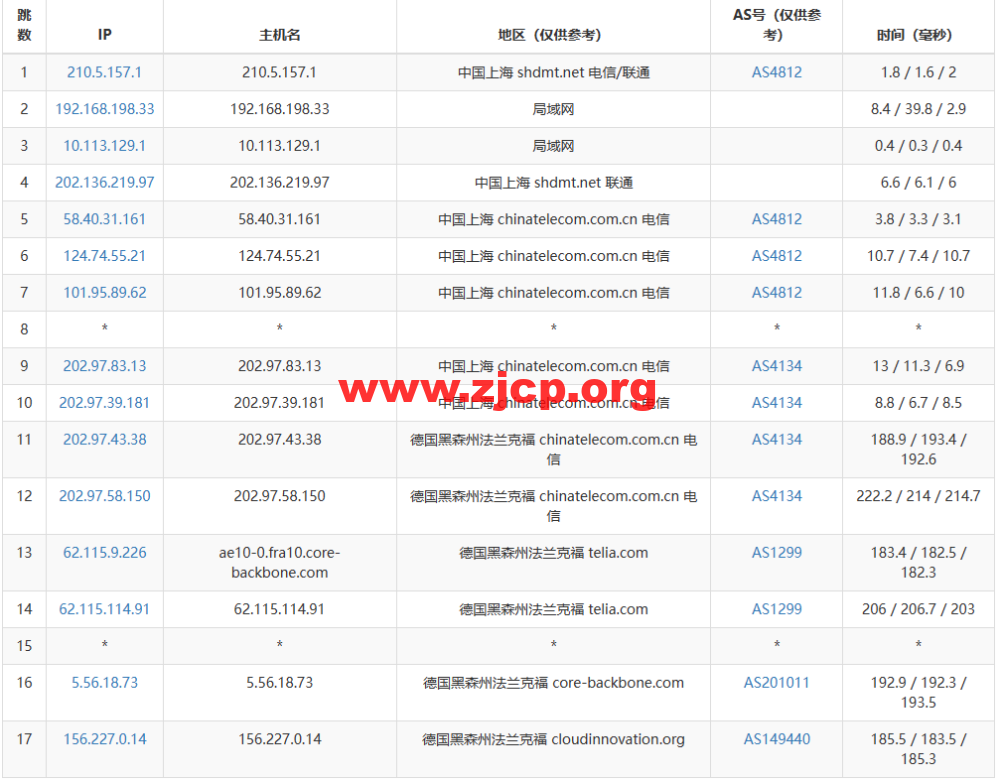Image resolution: width=1000 pixels, height=781 pixels.
Task: Open the AS149440 link
Action: click(776, 739)
